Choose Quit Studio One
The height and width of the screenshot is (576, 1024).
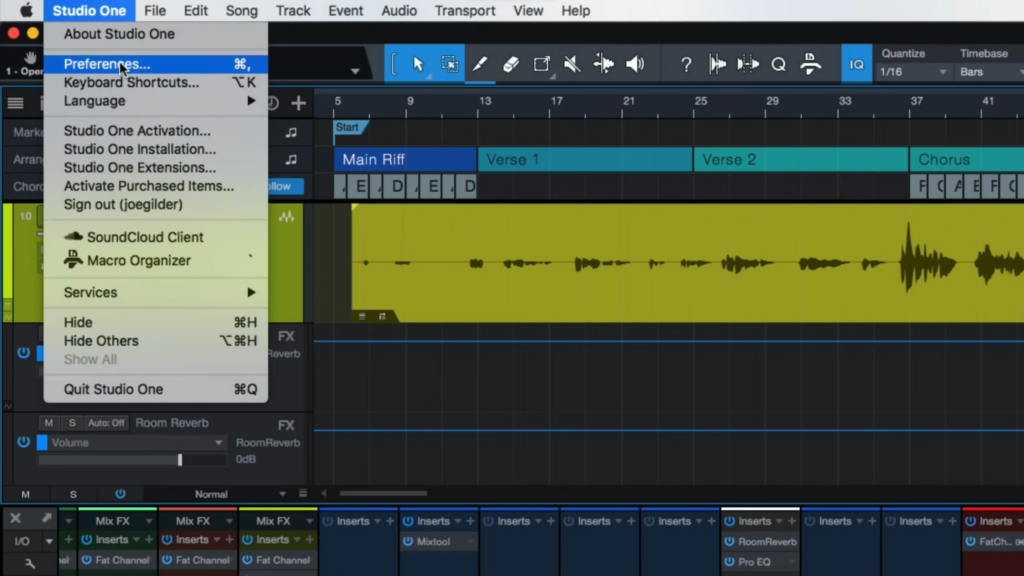tap(156, 389)
